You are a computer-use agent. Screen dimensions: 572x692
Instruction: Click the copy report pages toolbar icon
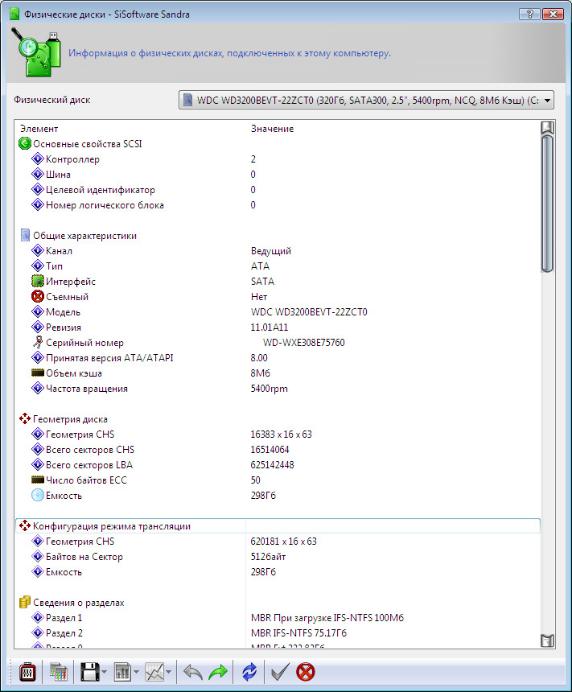click(x=58, y=672)
